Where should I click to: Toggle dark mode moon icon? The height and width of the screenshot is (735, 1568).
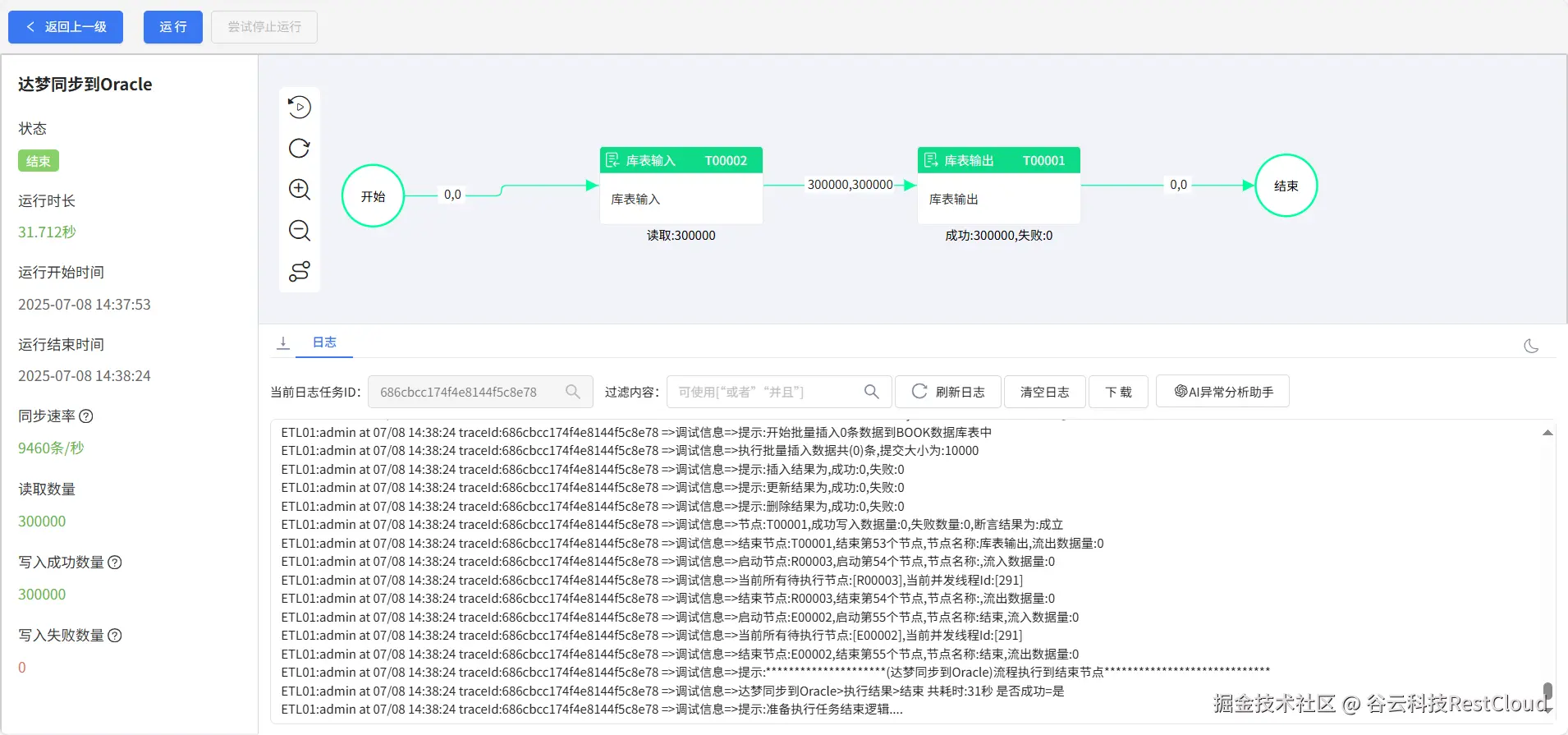[x=1531, y=346]
